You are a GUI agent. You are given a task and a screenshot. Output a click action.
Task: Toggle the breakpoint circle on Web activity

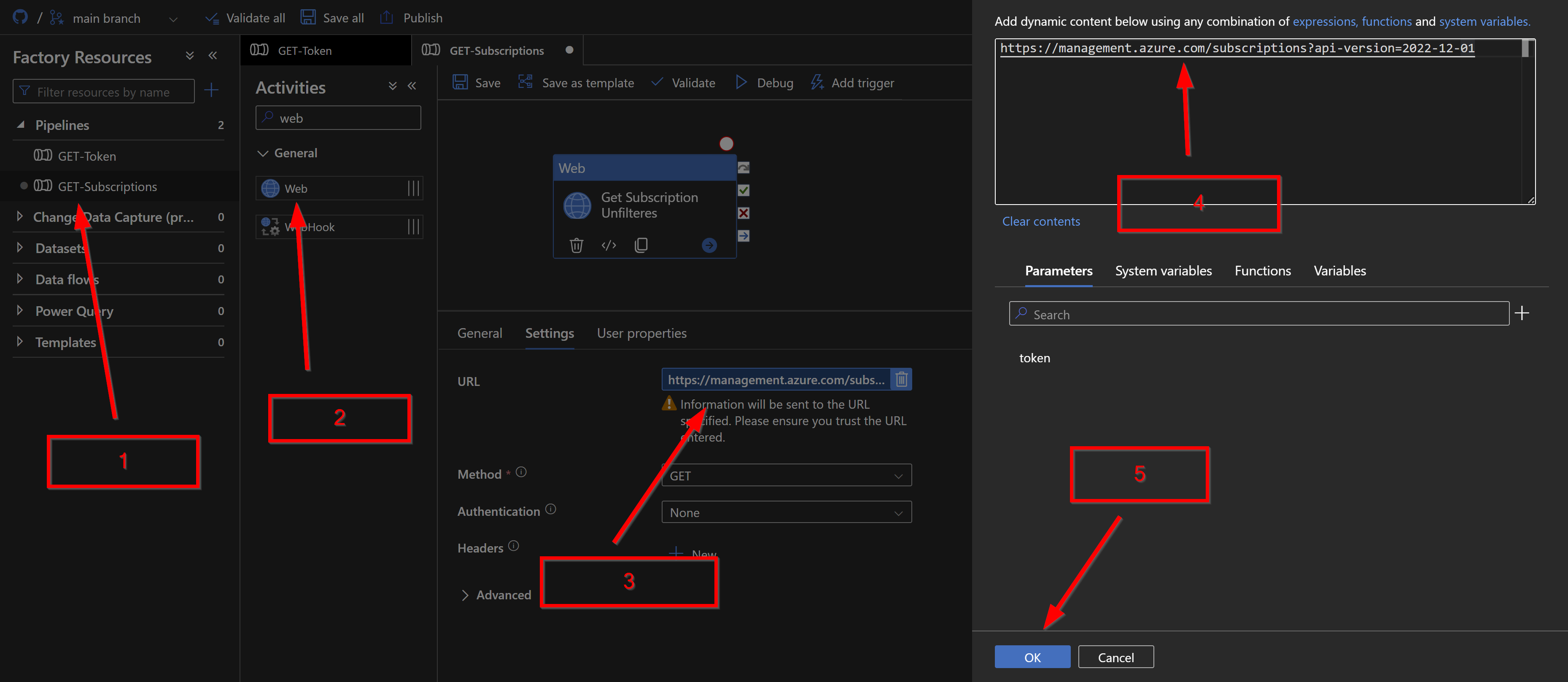(x=726, y=144)
